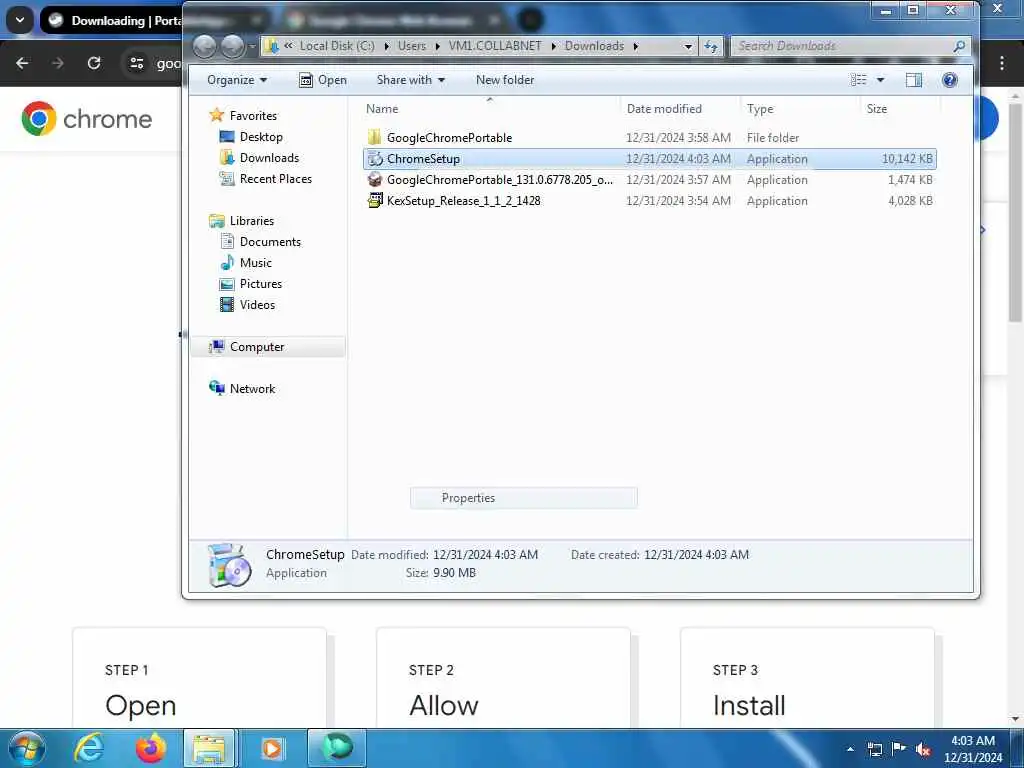Expand address bar previous locations dropdown

(688, 46)
